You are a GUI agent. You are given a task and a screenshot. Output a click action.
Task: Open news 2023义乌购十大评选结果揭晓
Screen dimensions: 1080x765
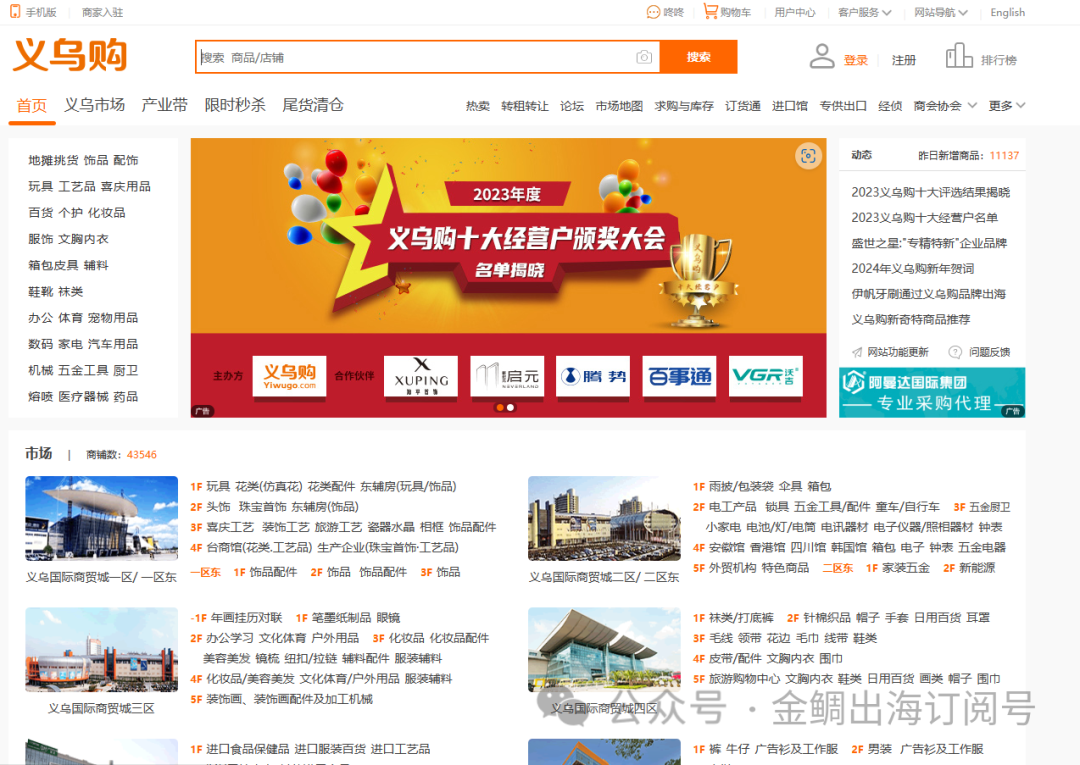(931, 192)
